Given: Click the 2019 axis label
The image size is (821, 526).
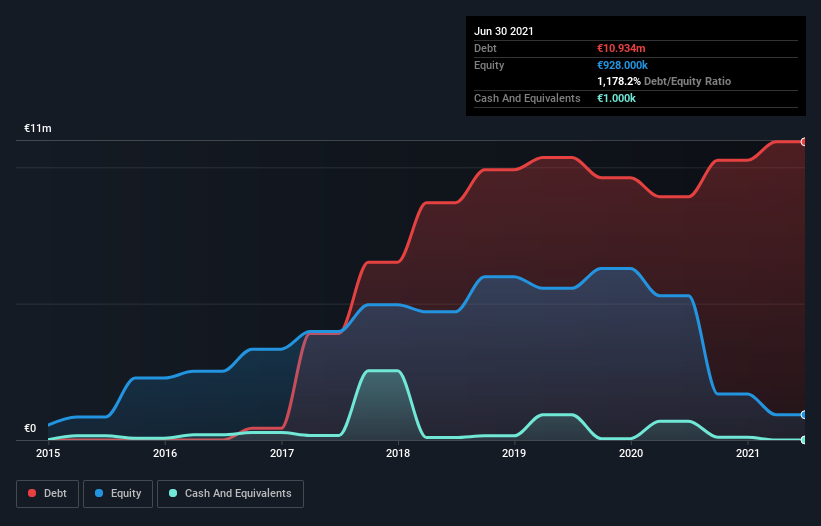Looking at the screenshot, I should [x=514, y=453].
